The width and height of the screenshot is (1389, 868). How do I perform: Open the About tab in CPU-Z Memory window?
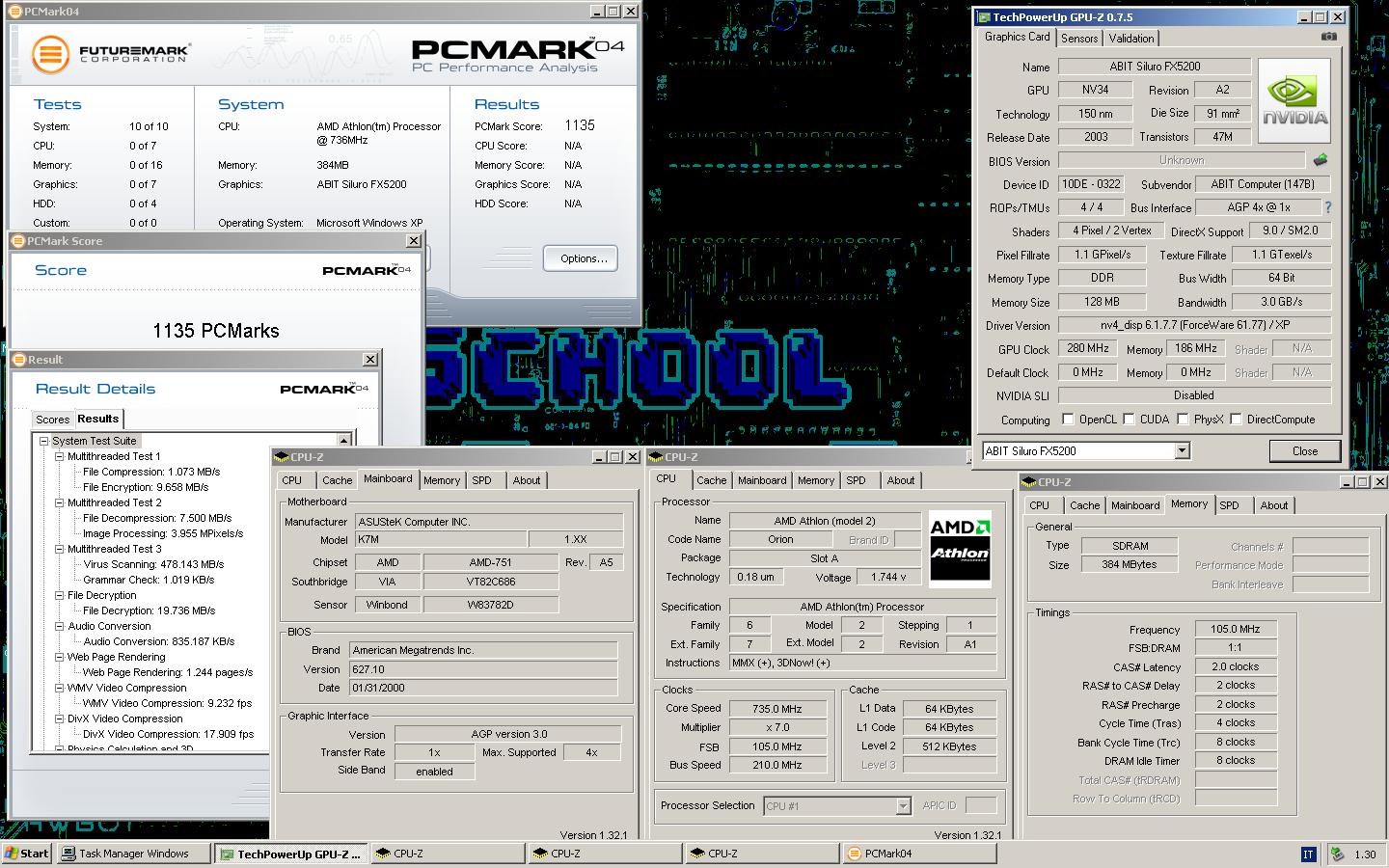coord(1273,505)
